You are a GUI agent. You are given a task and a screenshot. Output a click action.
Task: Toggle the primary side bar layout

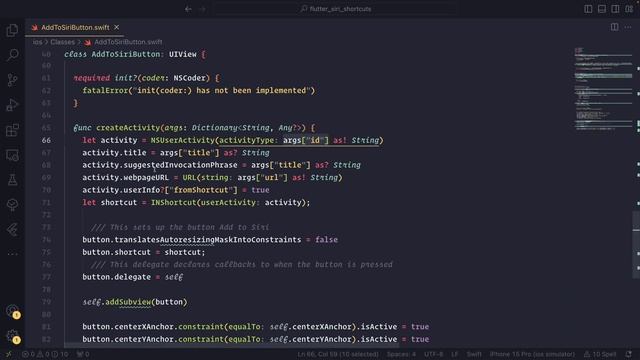coord(588,9)
